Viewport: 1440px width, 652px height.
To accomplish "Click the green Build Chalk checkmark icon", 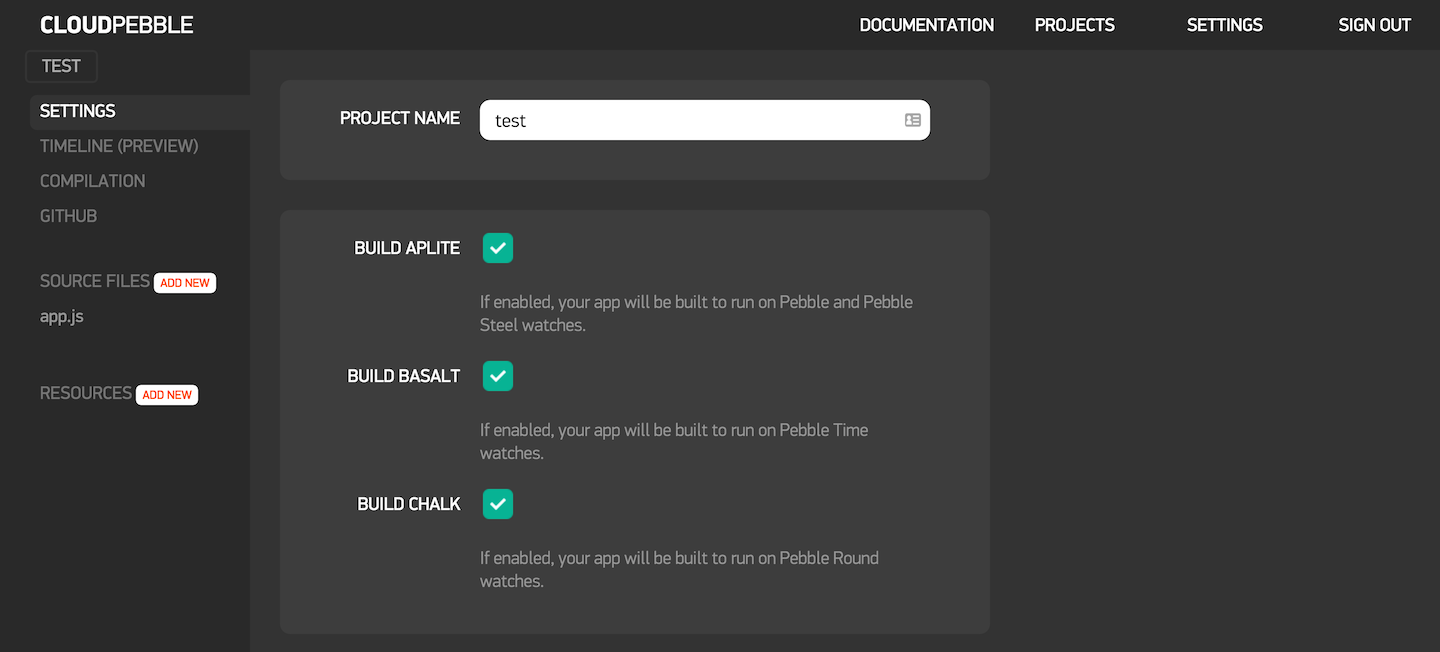I will click(x=497, y=503).
